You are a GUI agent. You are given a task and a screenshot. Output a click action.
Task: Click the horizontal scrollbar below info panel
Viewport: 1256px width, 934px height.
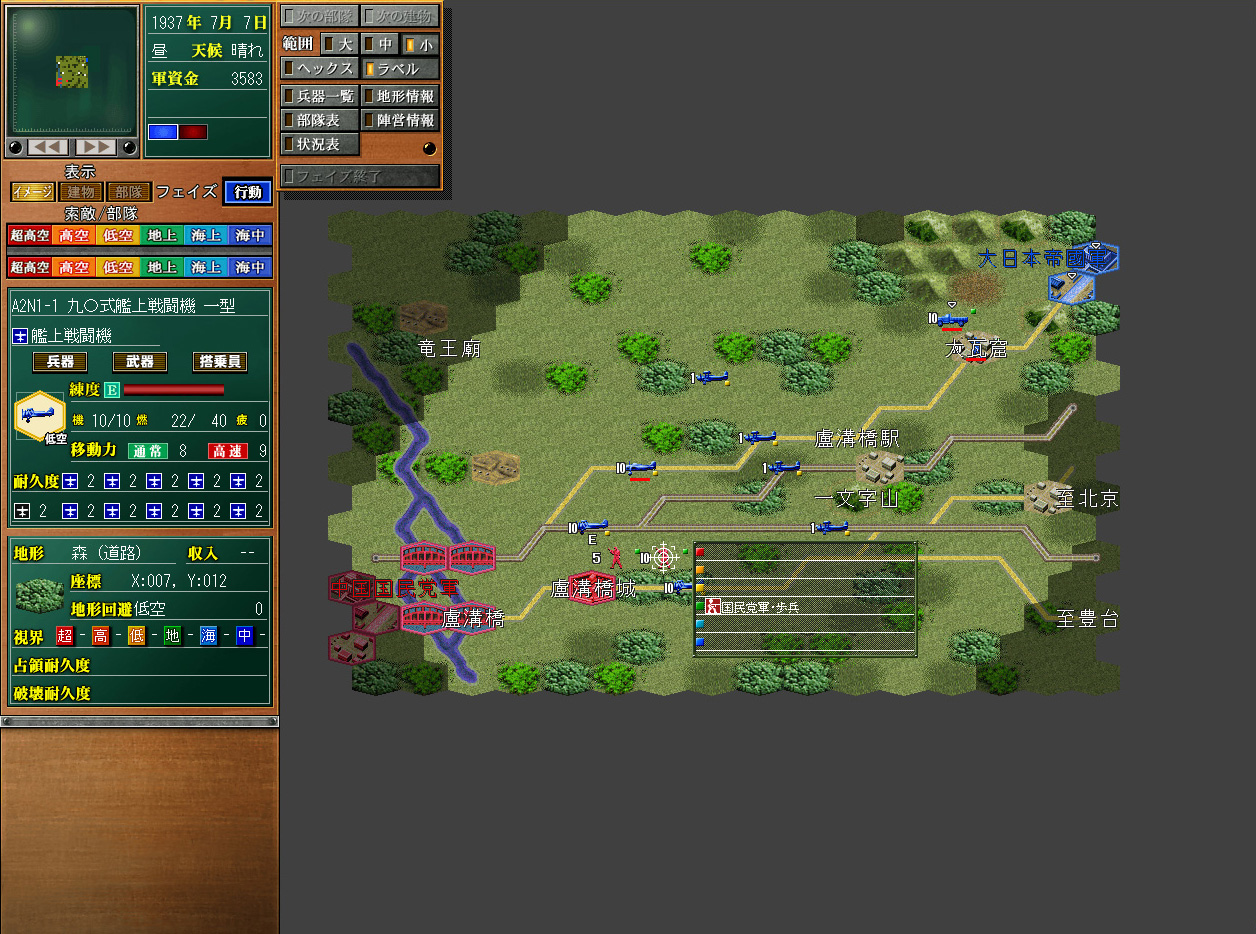pos(140,720)
